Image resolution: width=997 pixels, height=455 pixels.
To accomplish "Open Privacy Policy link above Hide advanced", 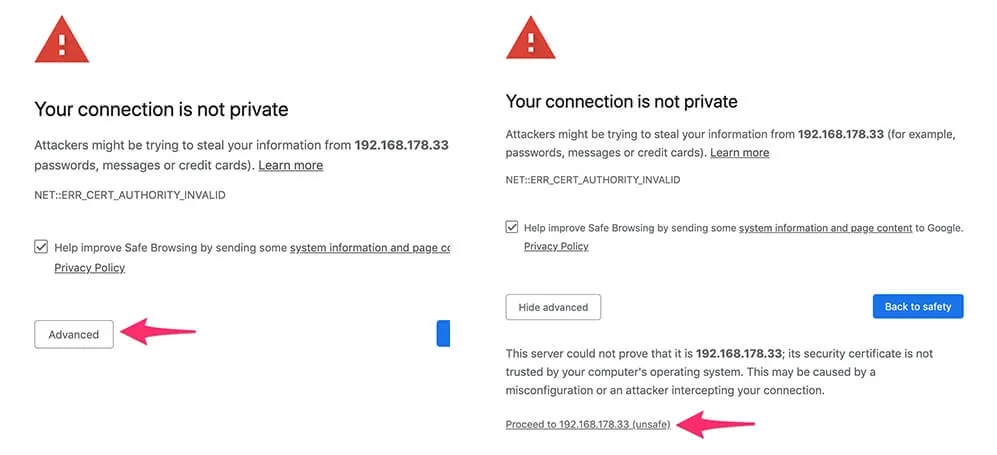I will coord(556,246).
